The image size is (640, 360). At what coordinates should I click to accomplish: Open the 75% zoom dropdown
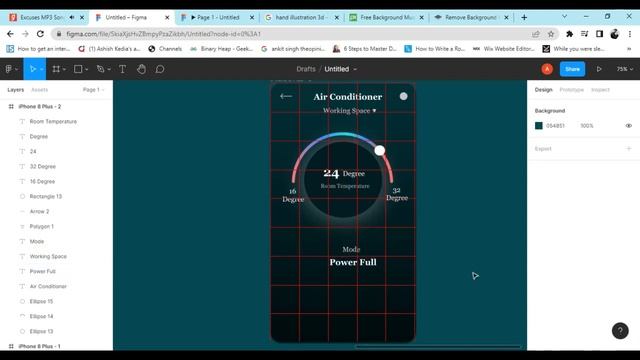point(624,69)
